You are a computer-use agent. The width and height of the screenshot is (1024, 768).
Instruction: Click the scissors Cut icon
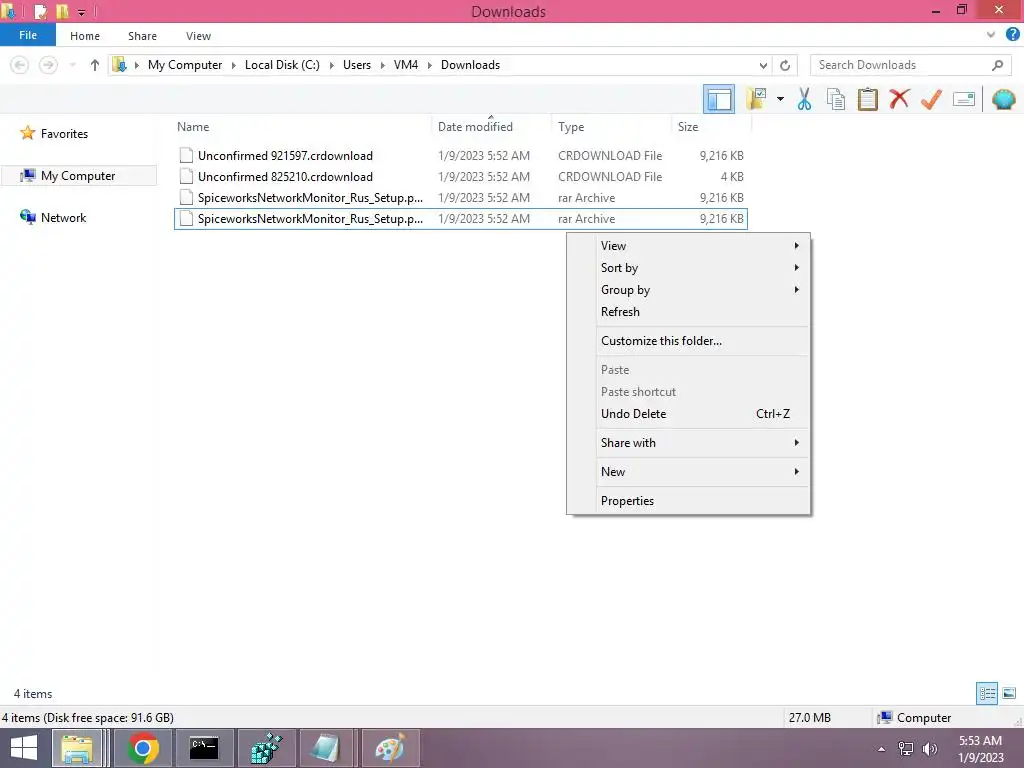pos(804,99)
